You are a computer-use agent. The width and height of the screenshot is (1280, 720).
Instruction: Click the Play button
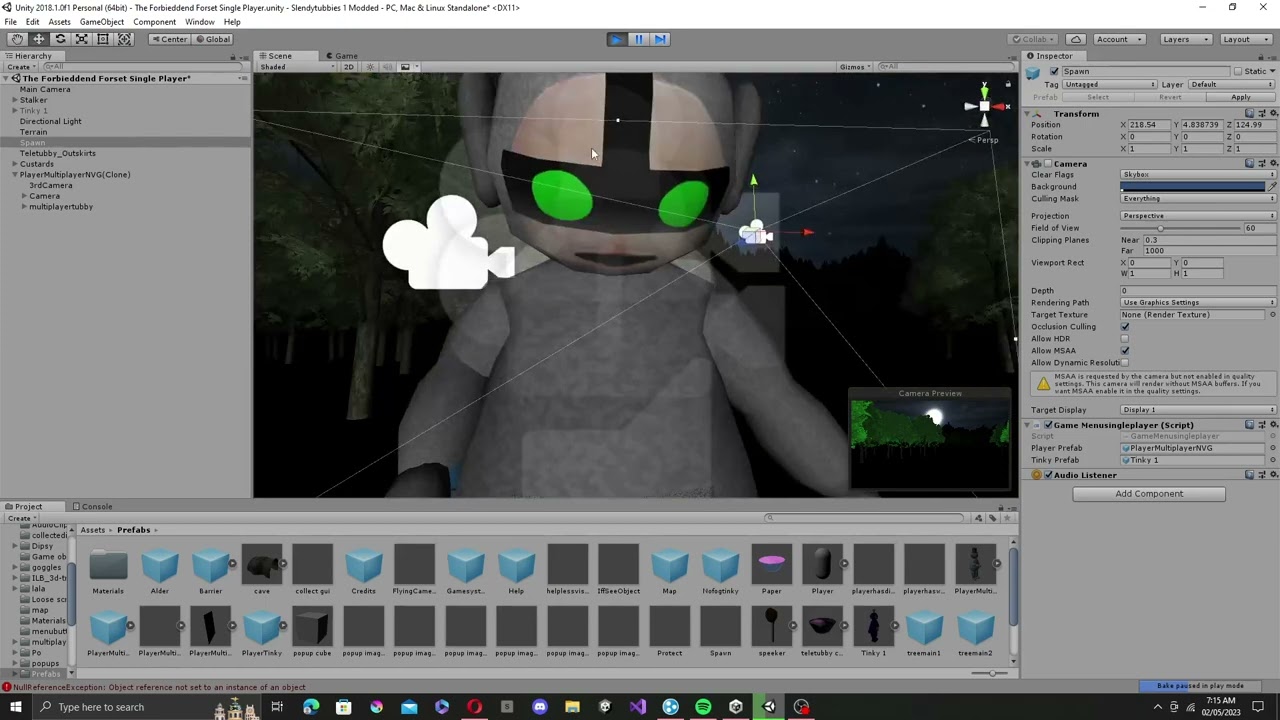click(x=616, y=39)
